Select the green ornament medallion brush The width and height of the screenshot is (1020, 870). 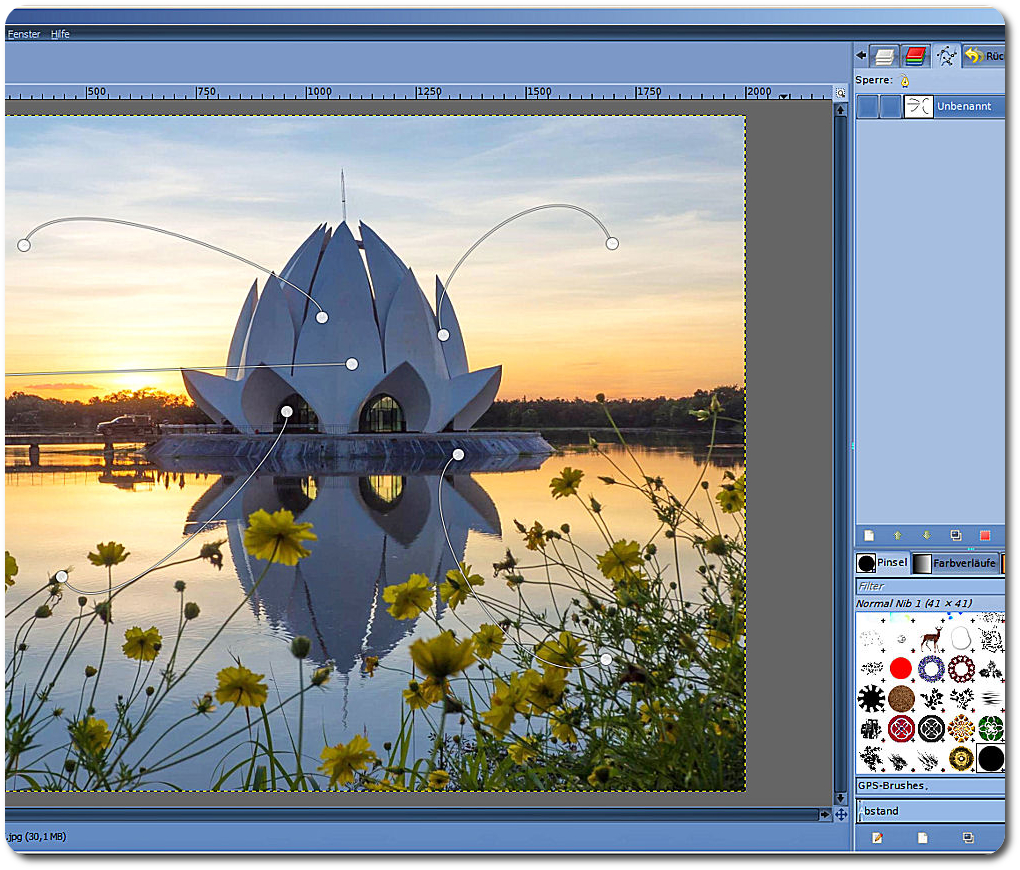tap(991, 728)
